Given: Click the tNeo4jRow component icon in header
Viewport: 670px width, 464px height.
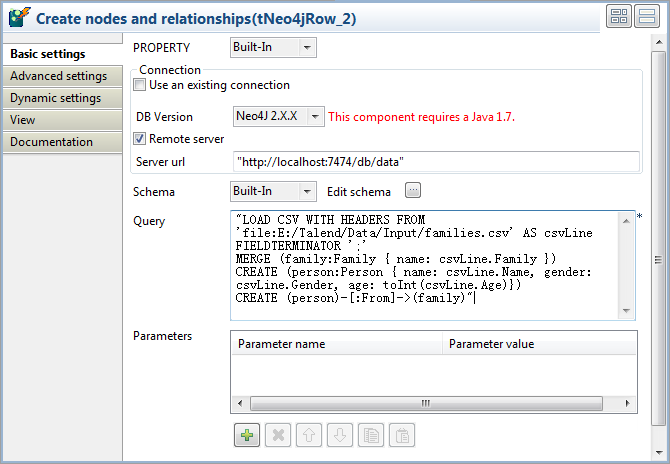Looking at the screenshot, I should pyautogui.click(x=19, y=18).
